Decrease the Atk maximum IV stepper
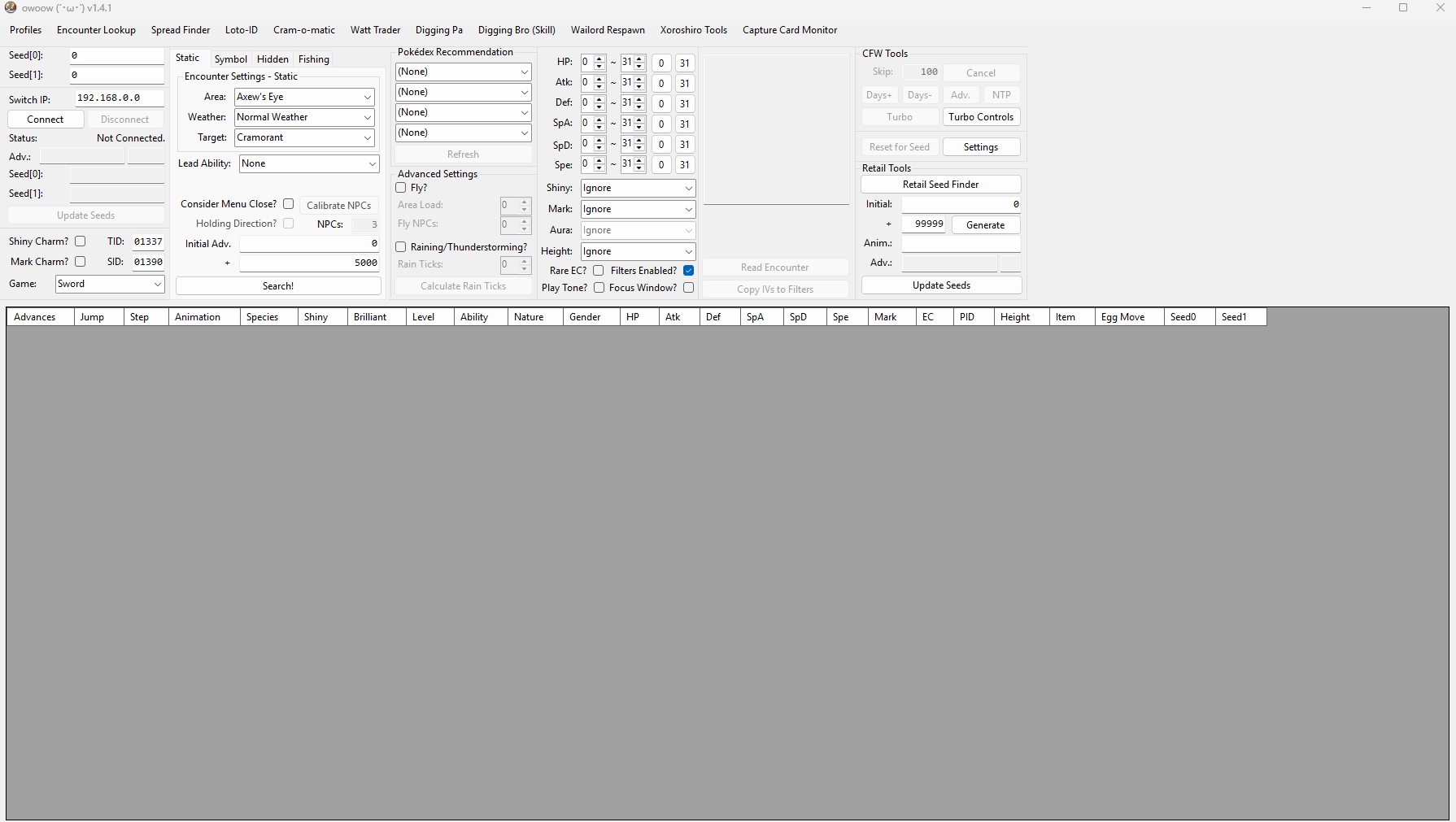 (x=639, y=86)
